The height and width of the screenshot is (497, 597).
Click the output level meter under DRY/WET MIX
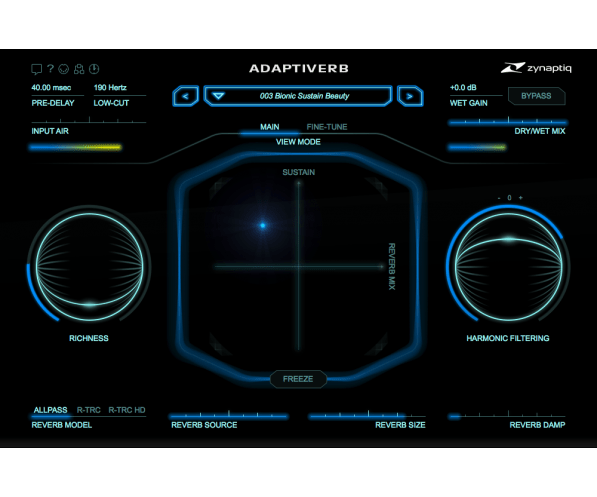click(x=477, y=147)
